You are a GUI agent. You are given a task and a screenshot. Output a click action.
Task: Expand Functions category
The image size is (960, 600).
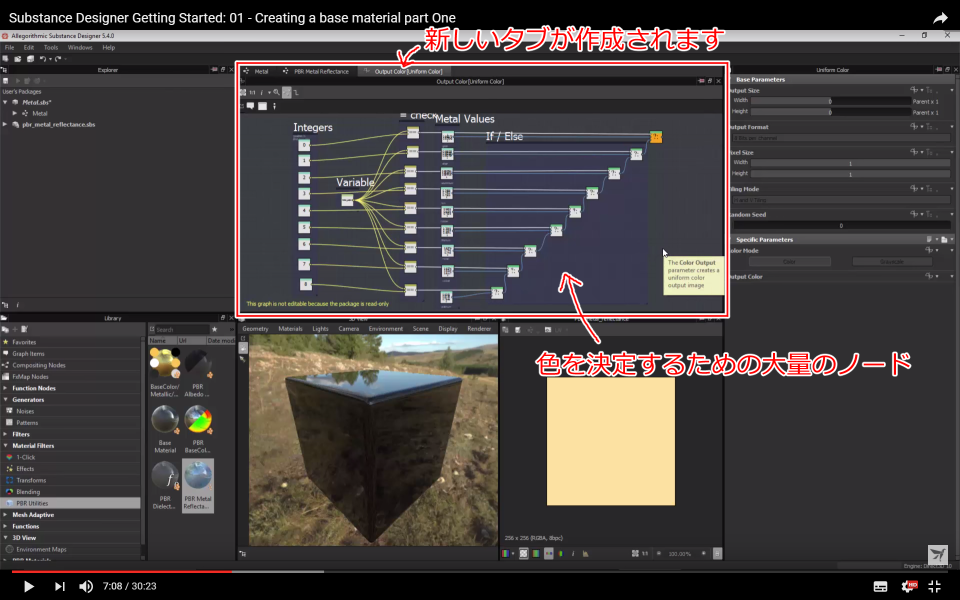click(x=6, y=527)
